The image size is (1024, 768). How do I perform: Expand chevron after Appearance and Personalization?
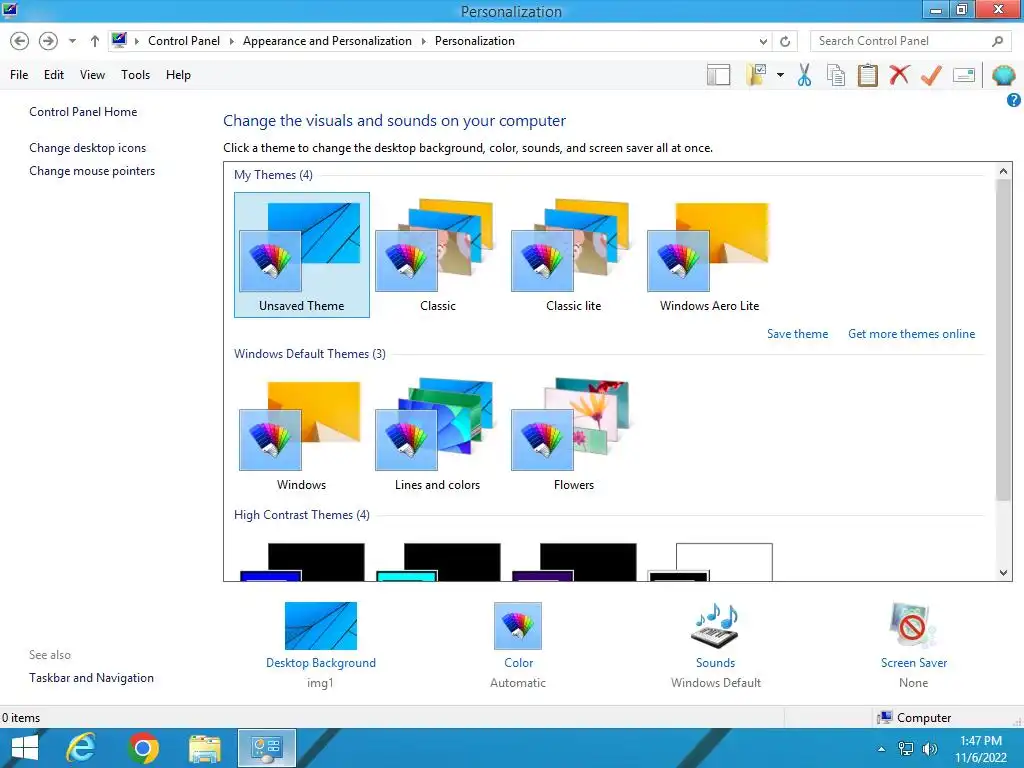click(x=423, y=41)
